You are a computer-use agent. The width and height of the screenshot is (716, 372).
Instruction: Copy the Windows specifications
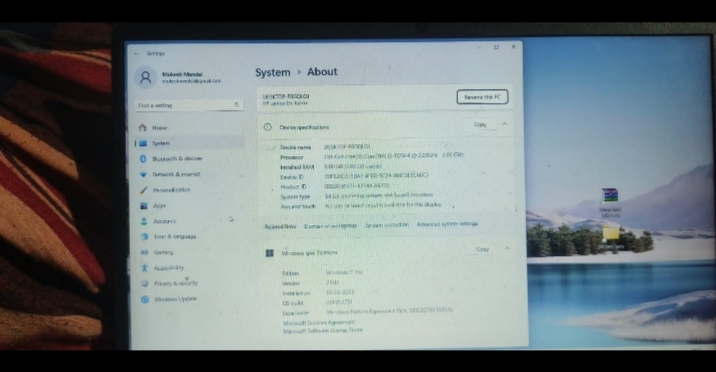tap(483, 249)
